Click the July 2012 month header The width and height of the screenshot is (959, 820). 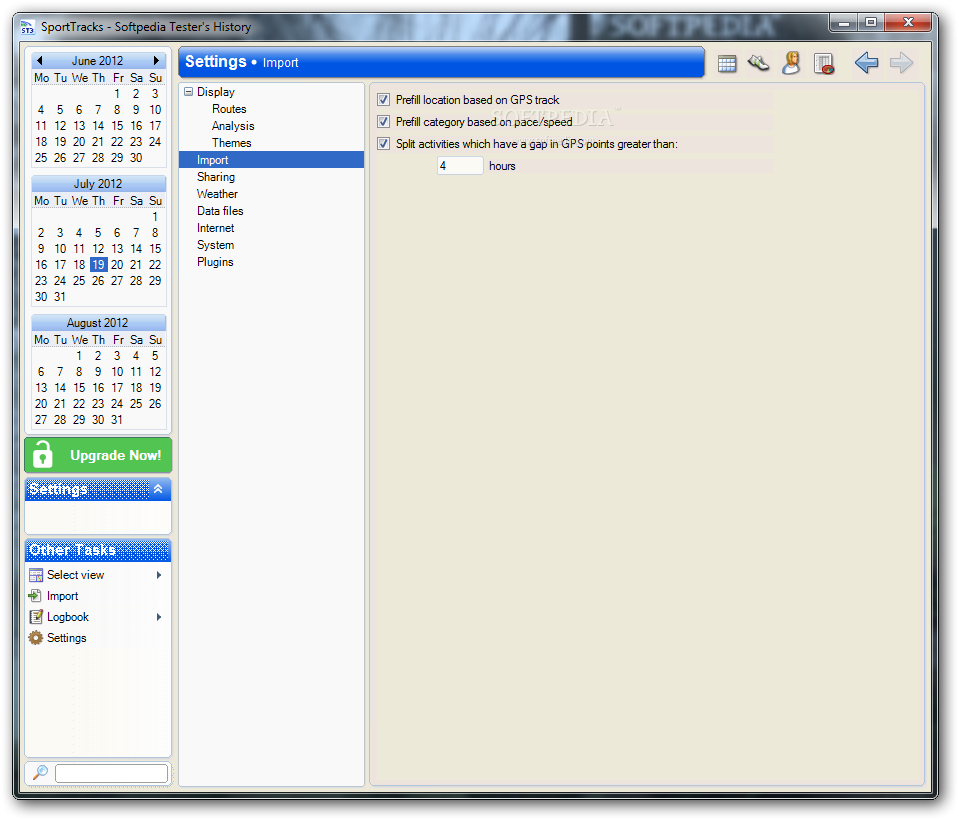click(x=98, y=184)
